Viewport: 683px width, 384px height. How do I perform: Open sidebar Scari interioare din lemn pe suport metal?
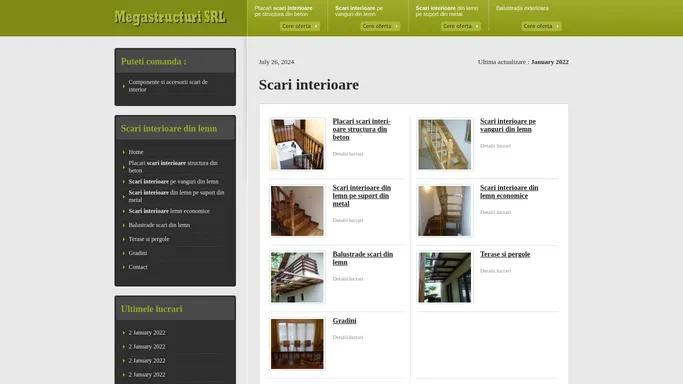click(x=176, y=196)
